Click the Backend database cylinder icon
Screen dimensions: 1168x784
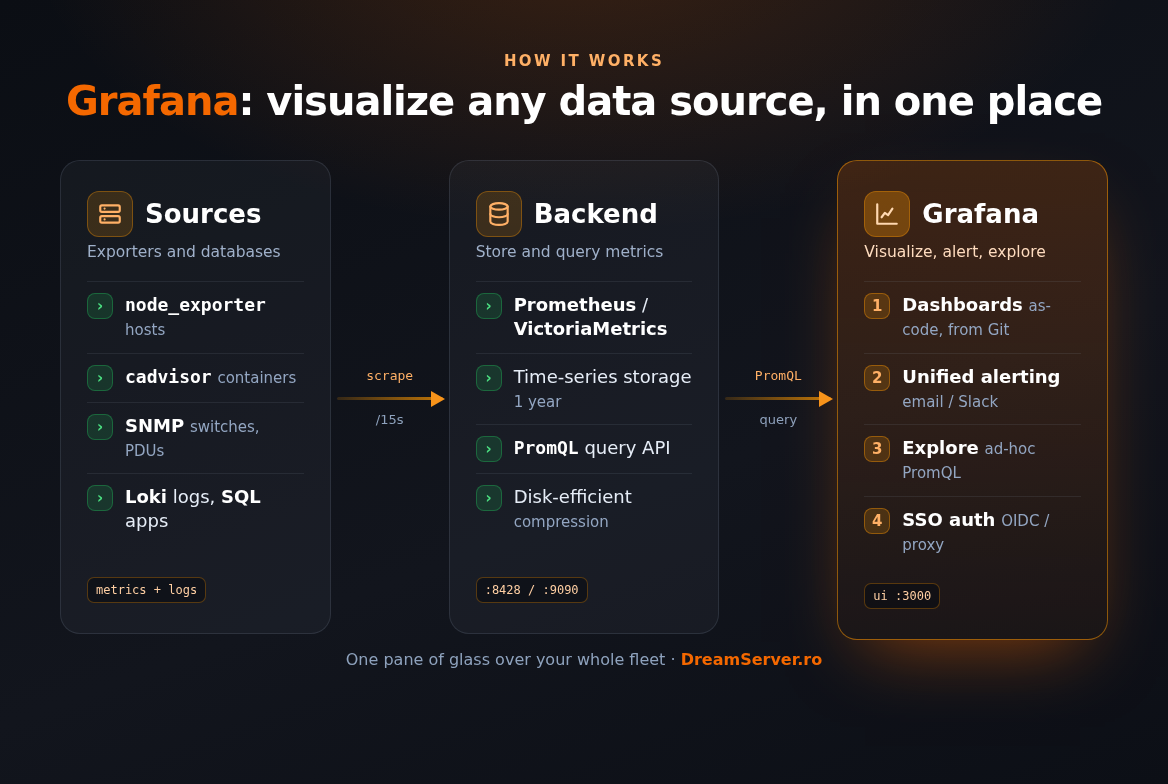(498, 214)
